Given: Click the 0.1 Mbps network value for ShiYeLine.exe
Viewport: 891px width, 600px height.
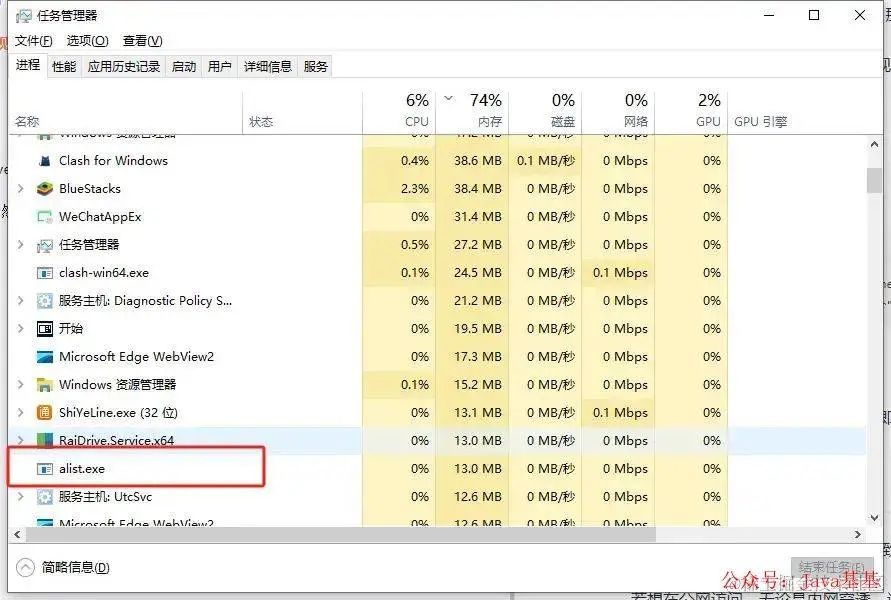Looking at the screenshot, I should 620,412.
